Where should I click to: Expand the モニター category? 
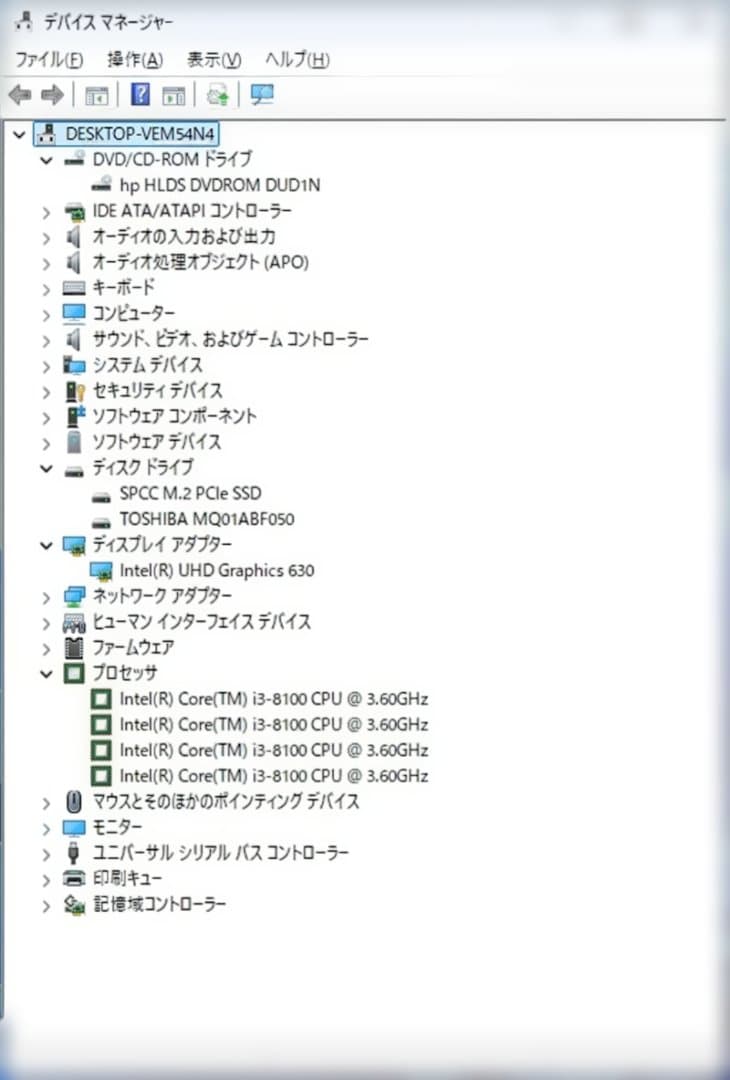click(46, 829)
